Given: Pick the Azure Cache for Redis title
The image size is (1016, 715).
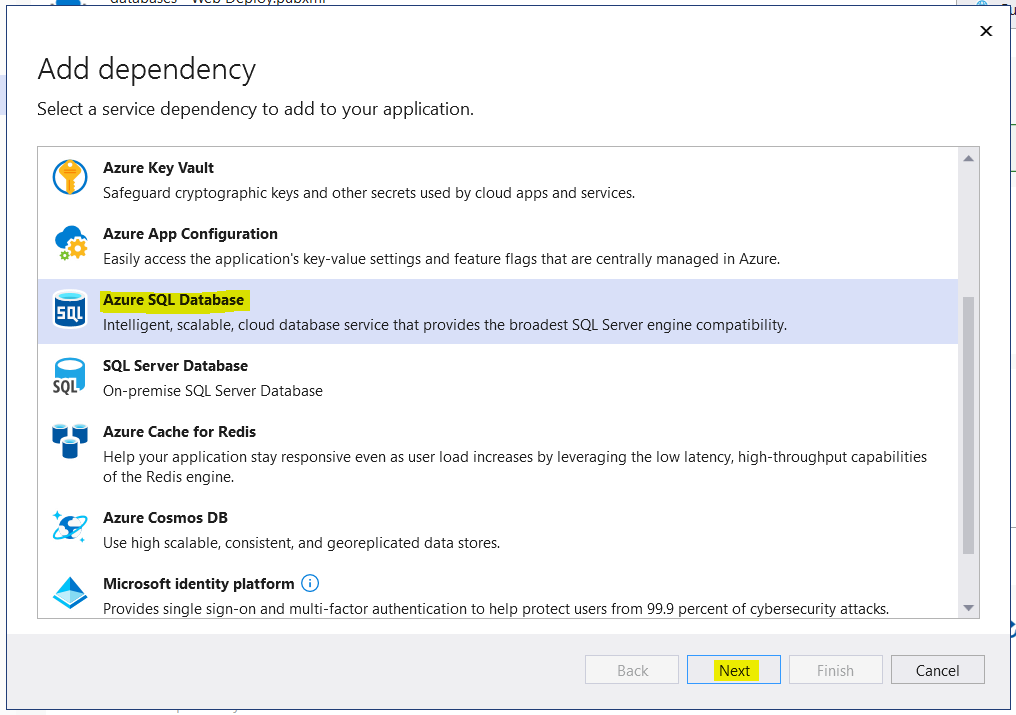Looking at the screenshot, I should tap(179, 432).
